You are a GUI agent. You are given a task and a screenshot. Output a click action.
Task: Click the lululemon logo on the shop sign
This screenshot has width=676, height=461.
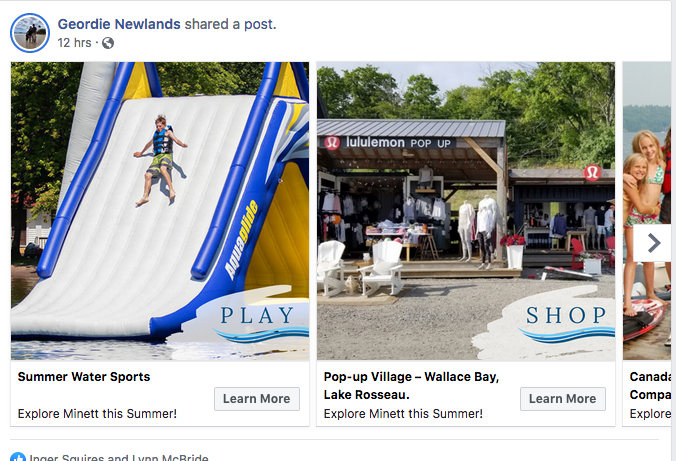[332, 142]
